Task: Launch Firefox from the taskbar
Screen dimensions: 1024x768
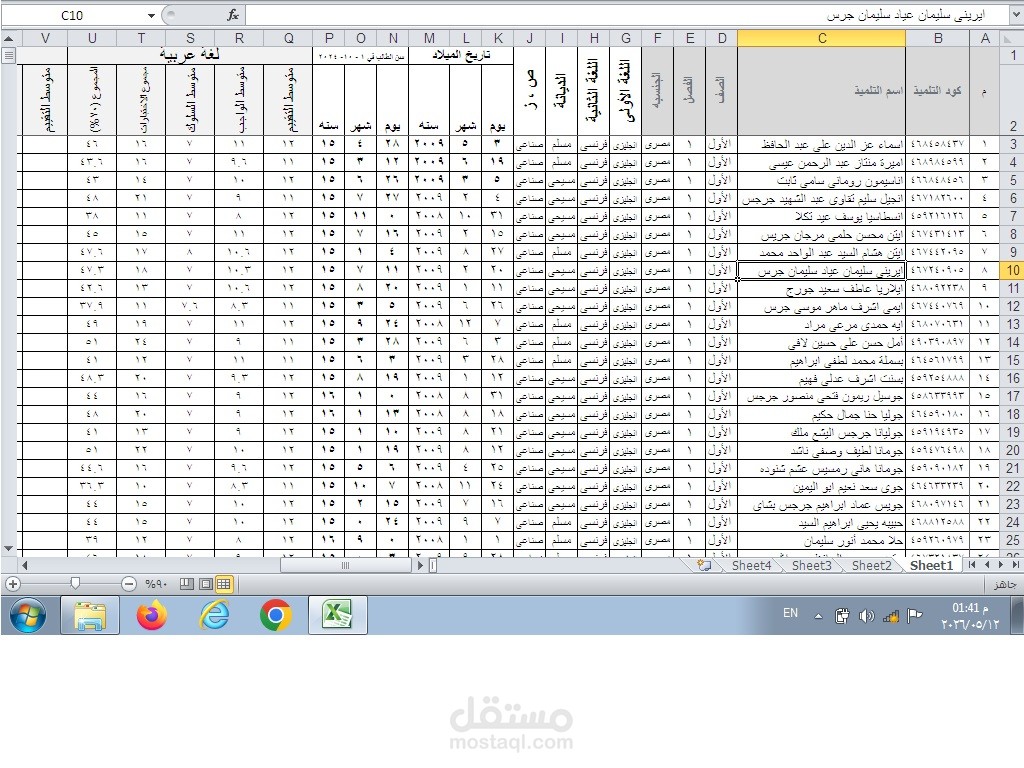Action: tap(152, 615)
